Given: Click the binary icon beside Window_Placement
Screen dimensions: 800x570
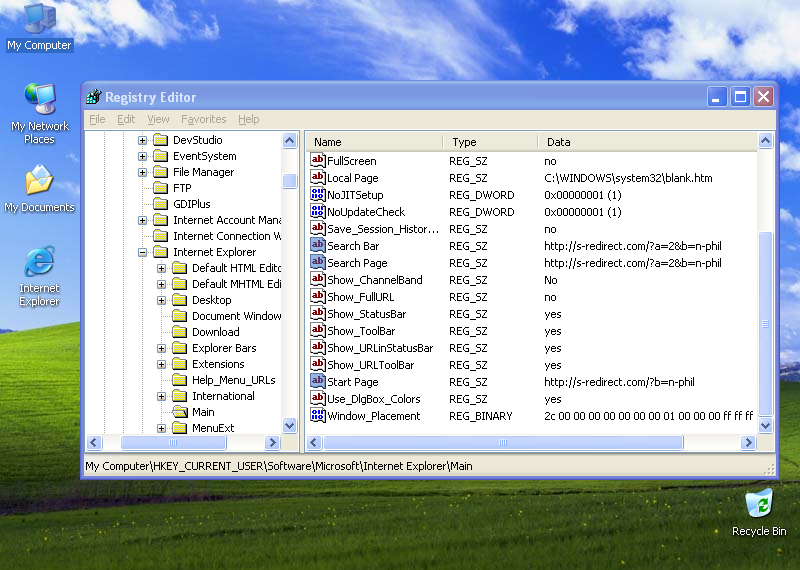Looking at the screenshot, I should pos(317,415).
